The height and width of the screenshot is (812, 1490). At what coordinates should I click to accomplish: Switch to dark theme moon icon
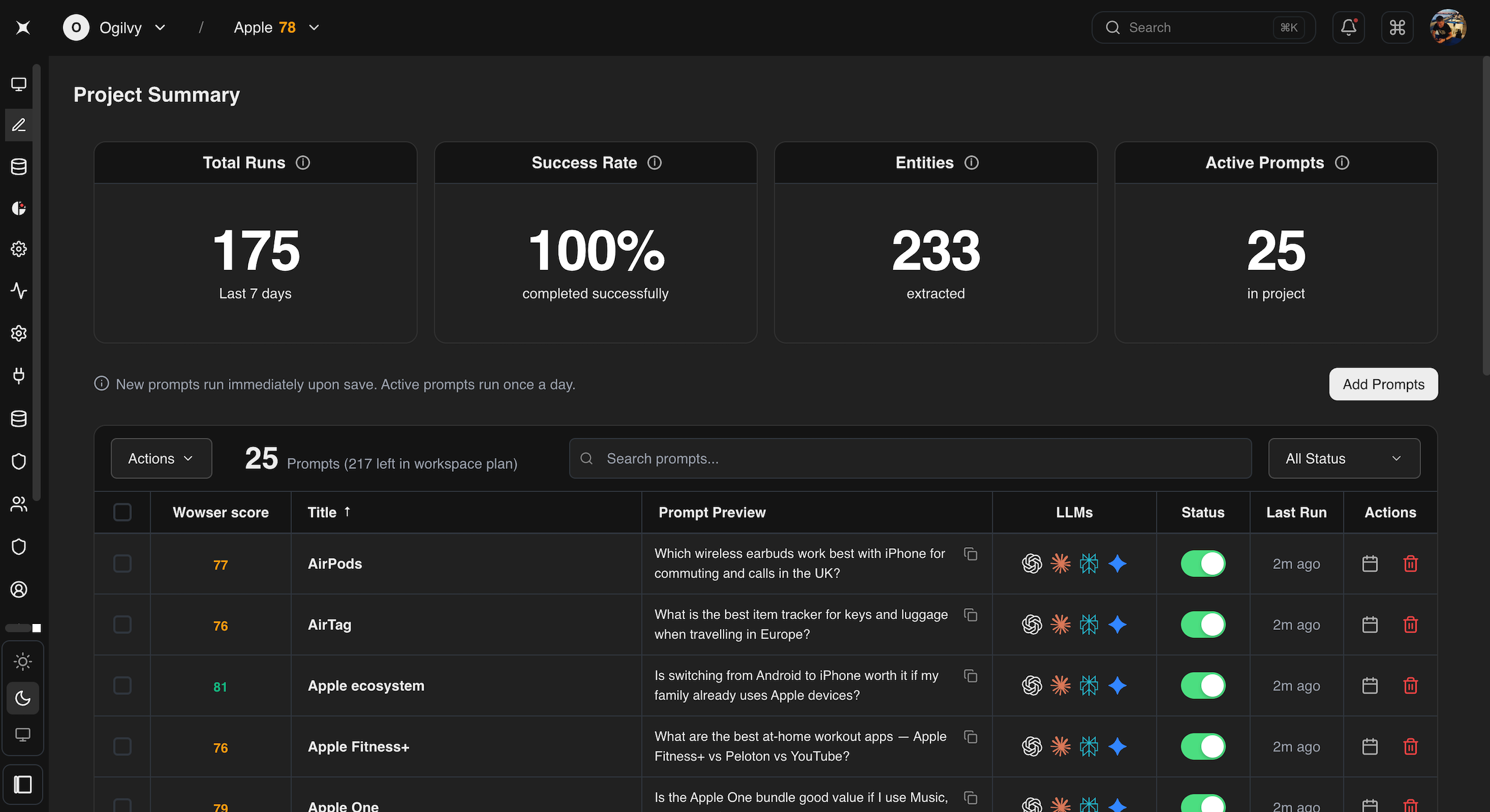[x=23, y=698]
